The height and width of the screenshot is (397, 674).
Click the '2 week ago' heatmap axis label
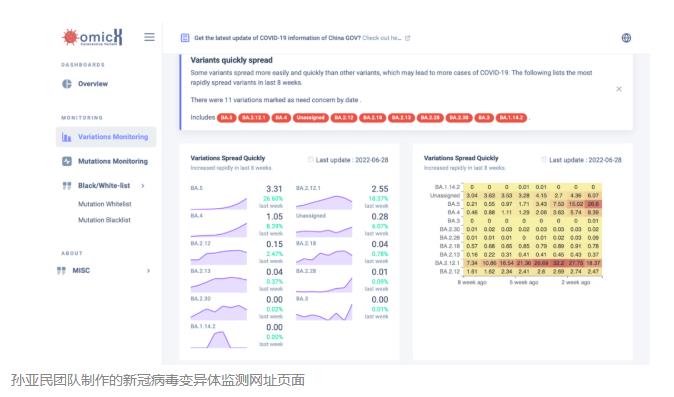pyautogui.click(x=576, y=282)
